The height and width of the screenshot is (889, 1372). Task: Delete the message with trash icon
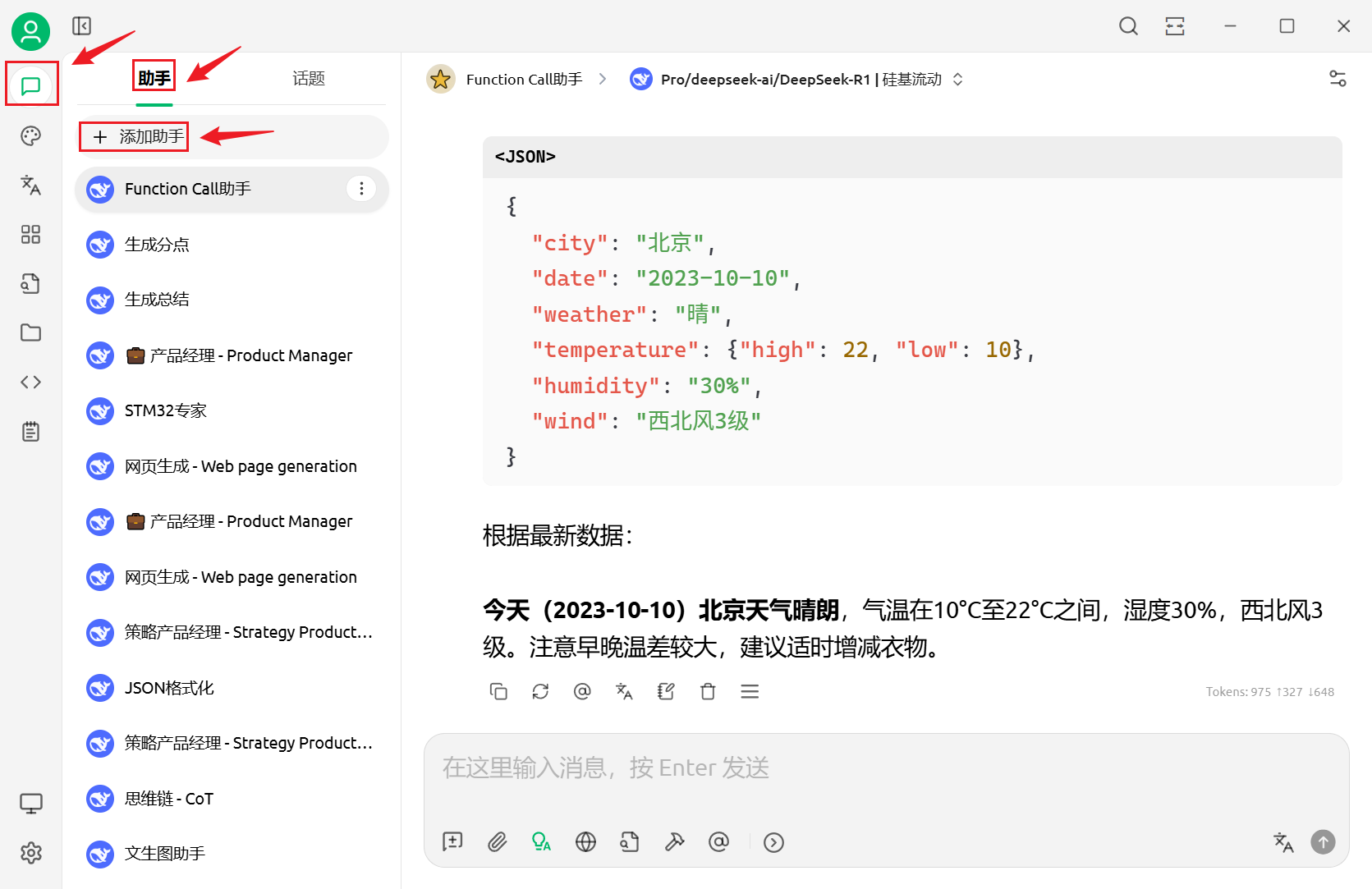point(708,691)
